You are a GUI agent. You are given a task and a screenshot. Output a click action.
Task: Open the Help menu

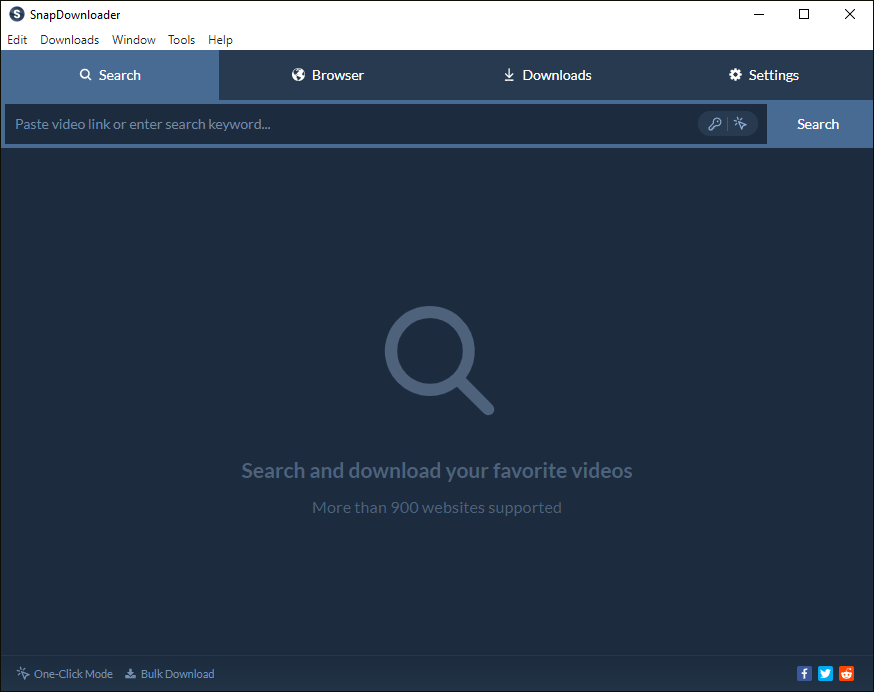click(x=220, y=40)
